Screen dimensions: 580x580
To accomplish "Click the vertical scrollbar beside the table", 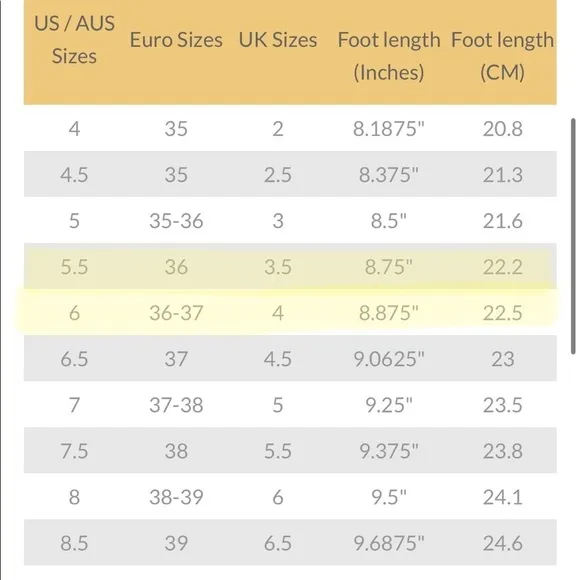I will pos(573,236).
